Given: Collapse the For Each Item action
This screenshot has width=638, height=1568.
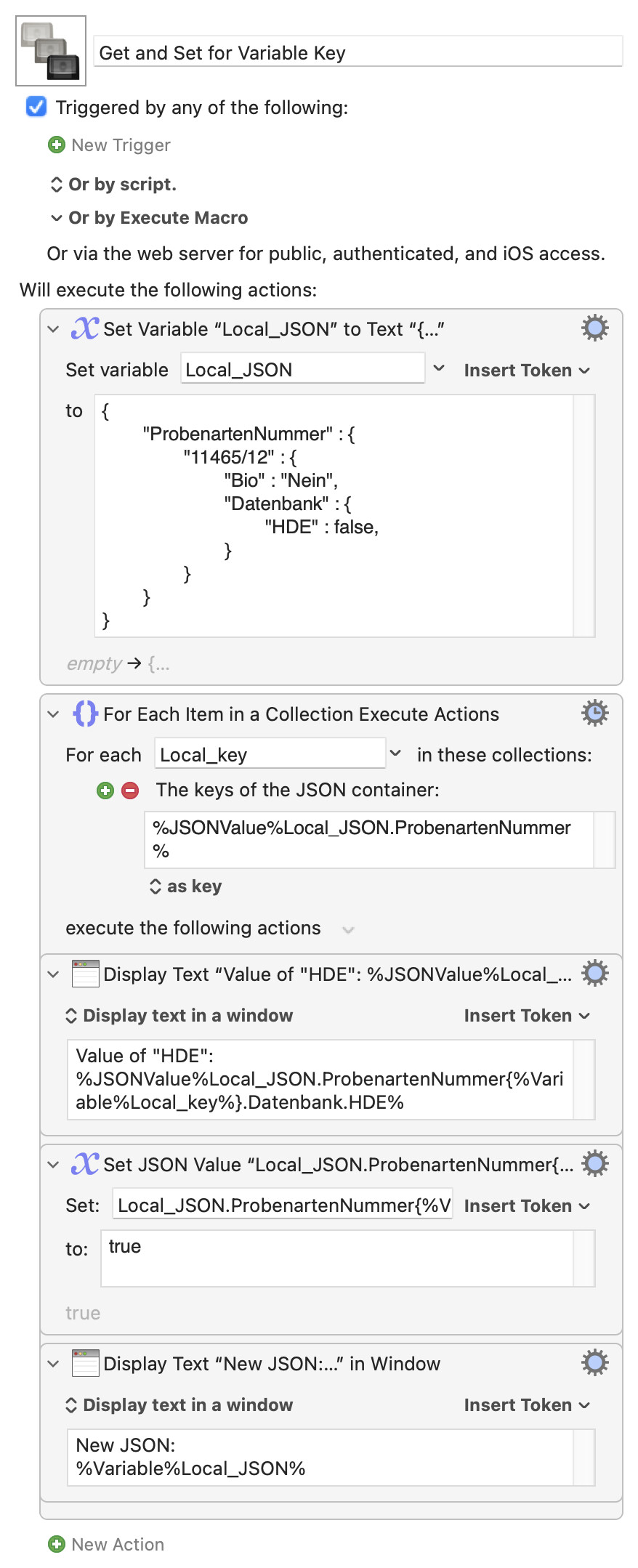Looking at the screenshot, I should [53, 714].
